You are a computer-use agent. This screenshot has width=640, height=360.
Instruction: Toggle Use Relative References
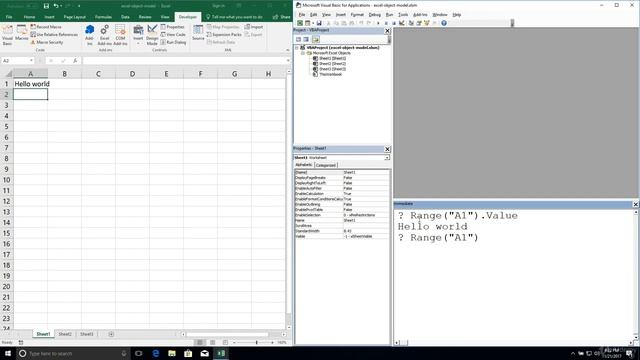coord(54,35)
